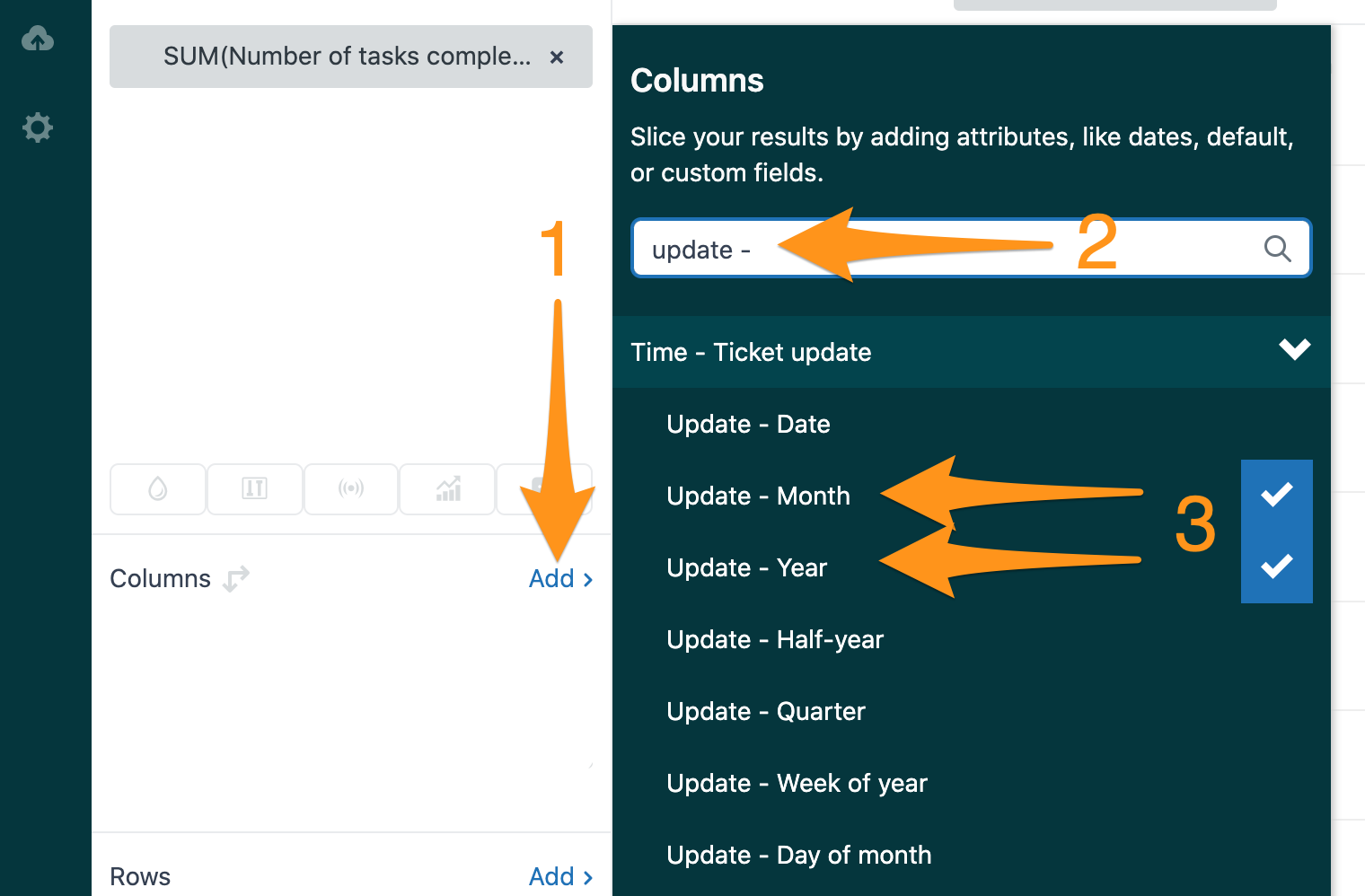Select the column layout chart type icon
This screenshot has height=896, width=1365.
point(254,488)
